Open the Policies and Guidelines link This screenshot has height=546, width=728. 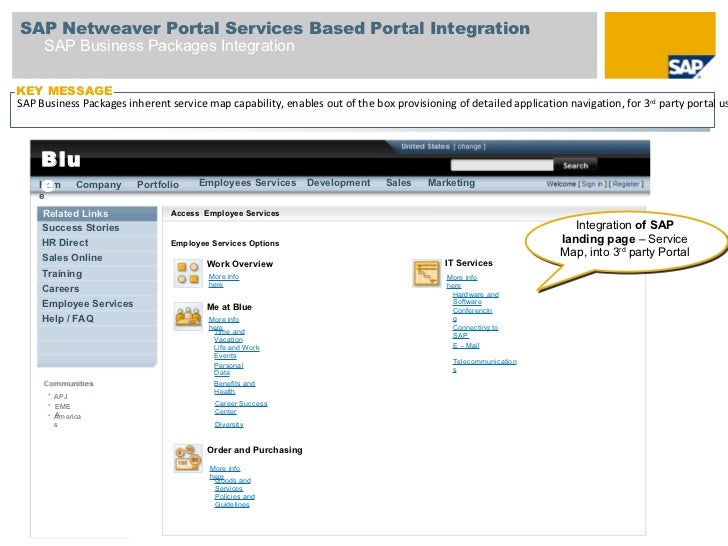(x=234, y=500)
